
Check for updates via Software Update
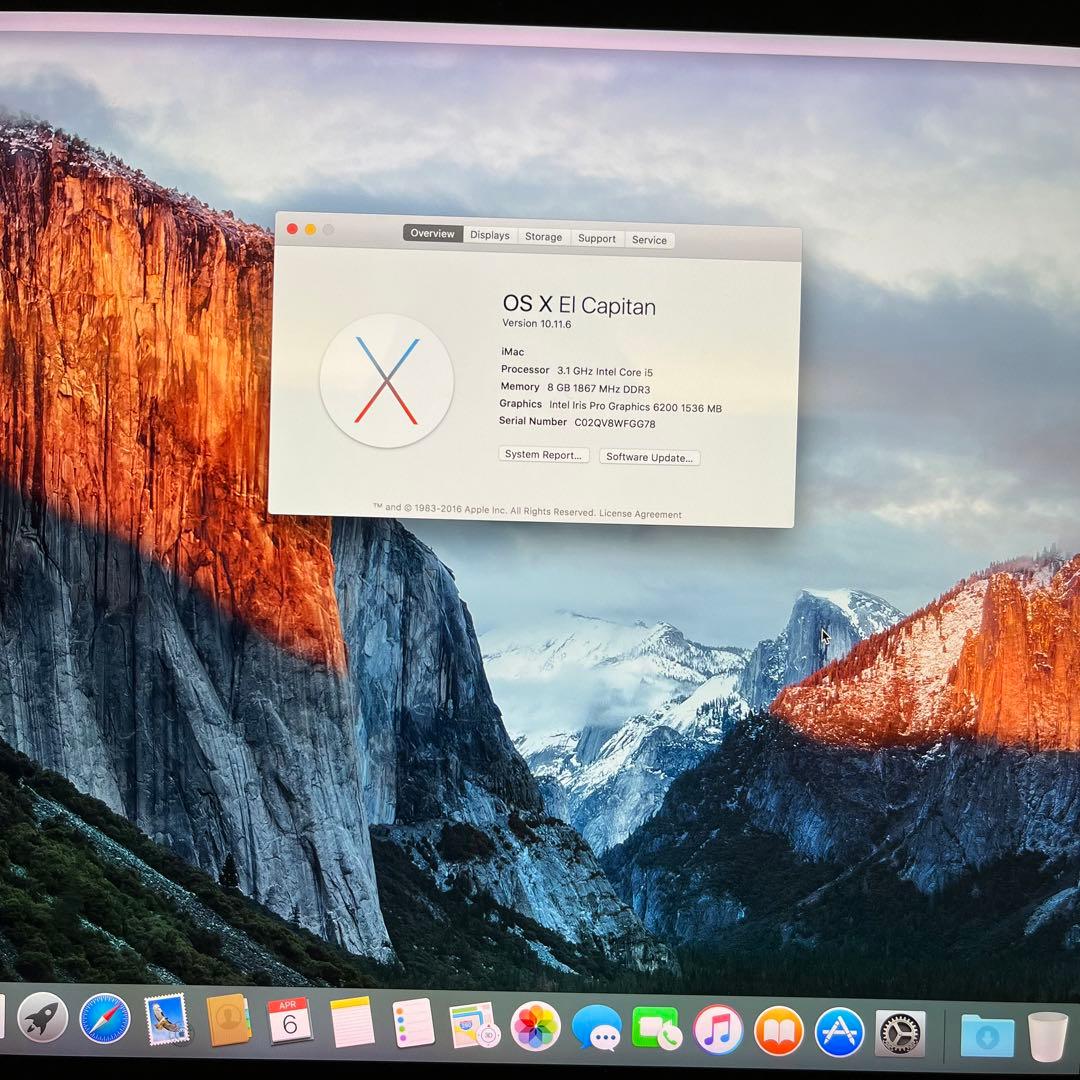click(x=649, y=457)
